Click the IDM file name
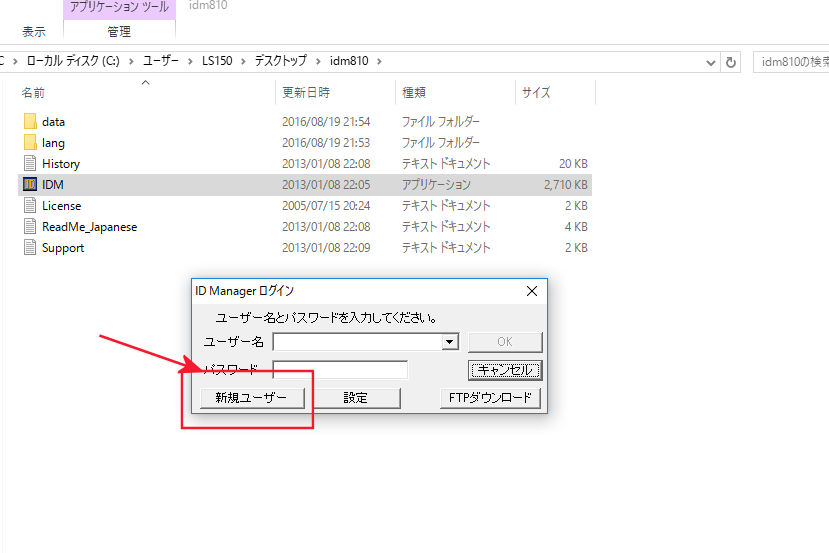The image size is (829, 553). pos(53,185)
